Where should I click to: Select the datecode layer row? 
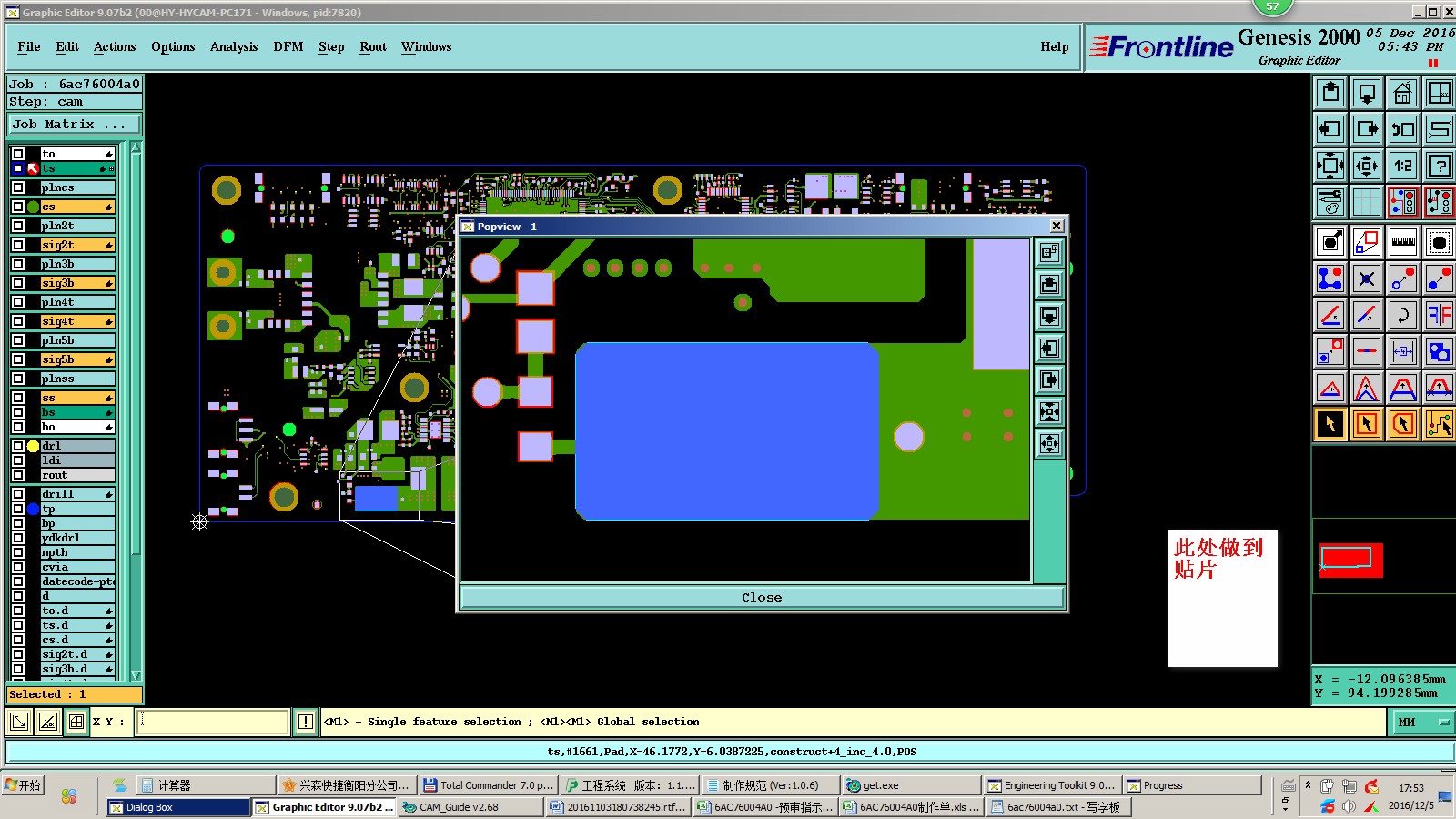pyautogui.click(x=77, y=581)
